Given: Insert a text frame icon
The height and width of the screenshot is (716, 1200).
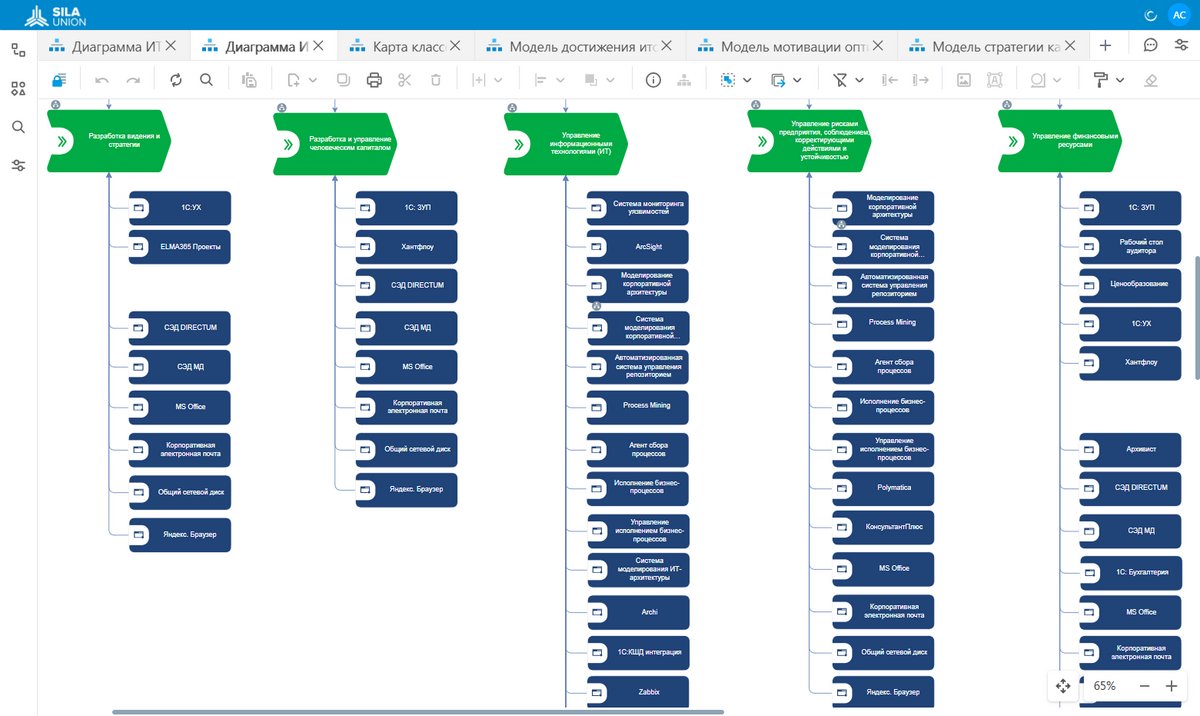Looking at the screenshot, I should click(x=994, y=80).
